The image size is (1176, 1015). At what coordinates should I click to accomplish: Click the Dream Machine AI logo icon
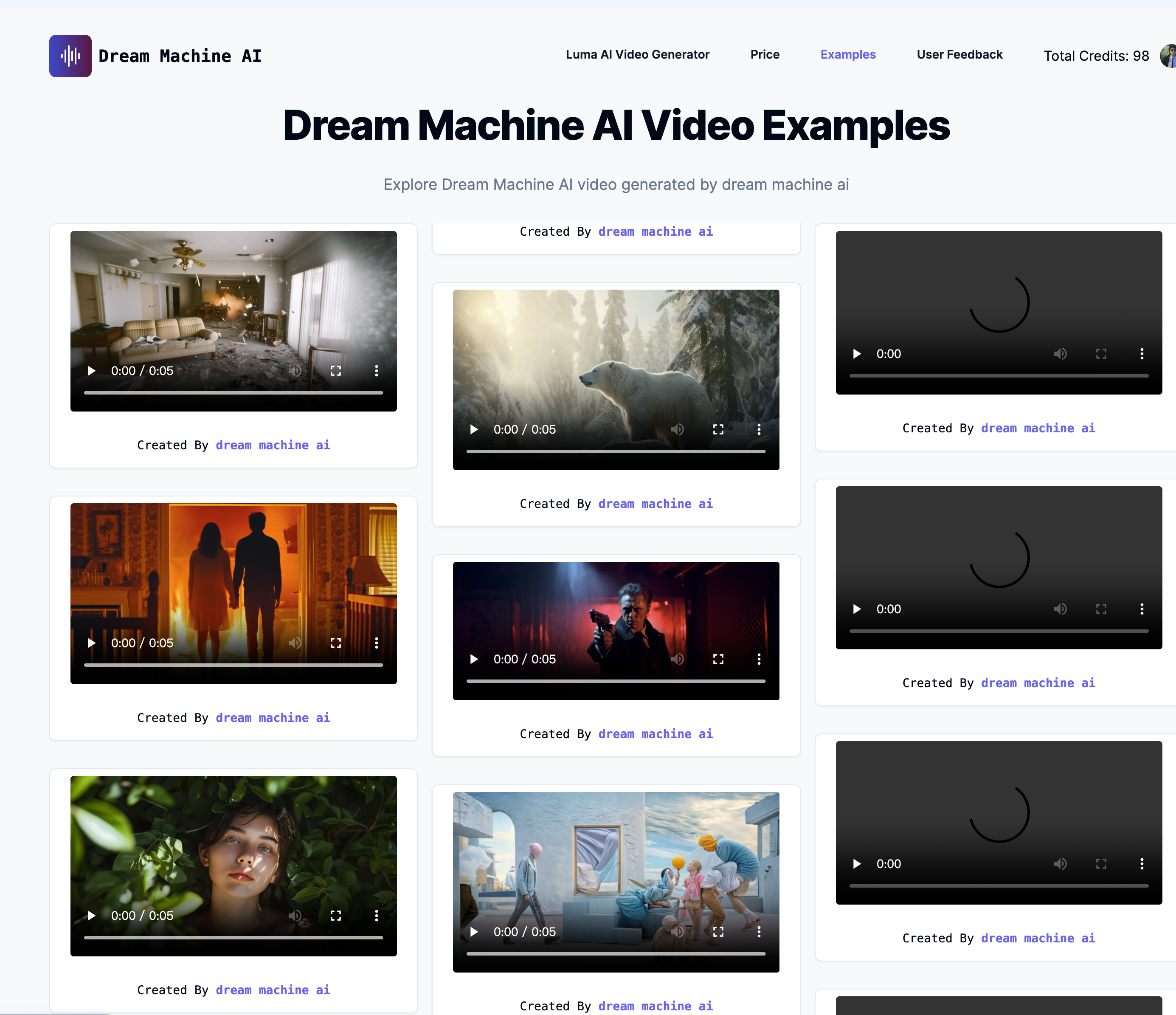coord(70,56)
